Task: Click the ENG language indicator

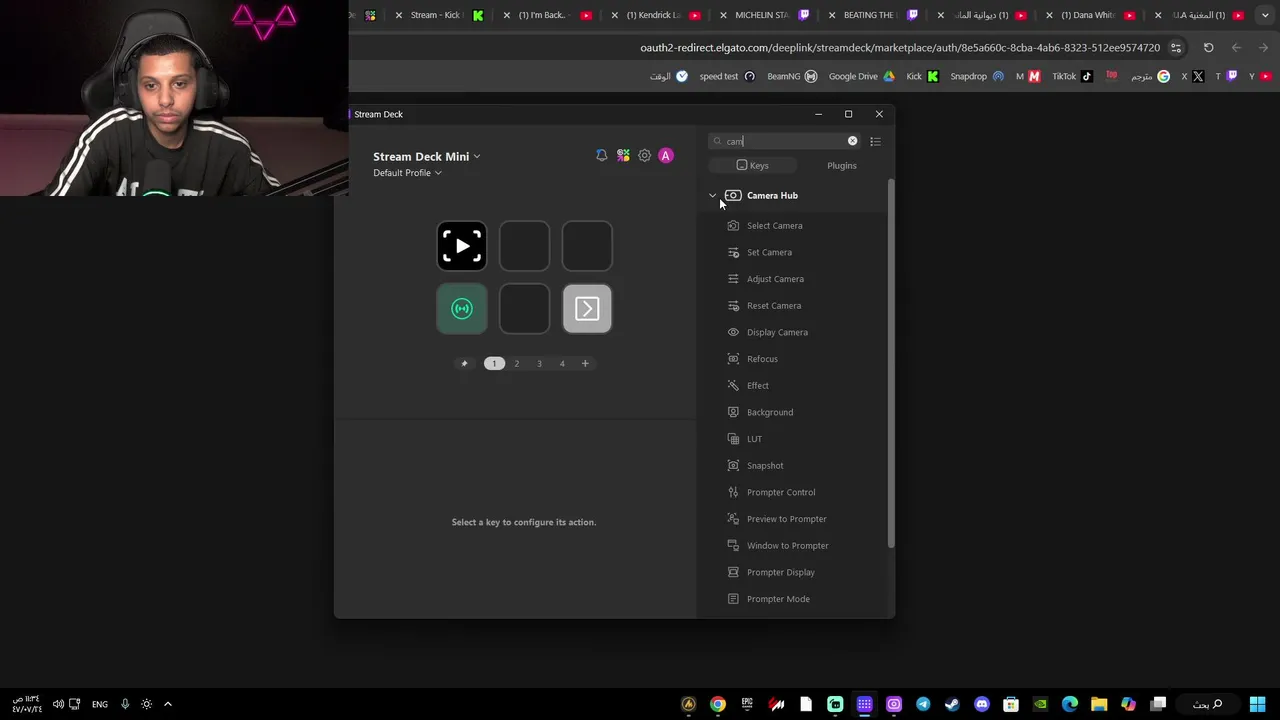Action: (100, 704)
